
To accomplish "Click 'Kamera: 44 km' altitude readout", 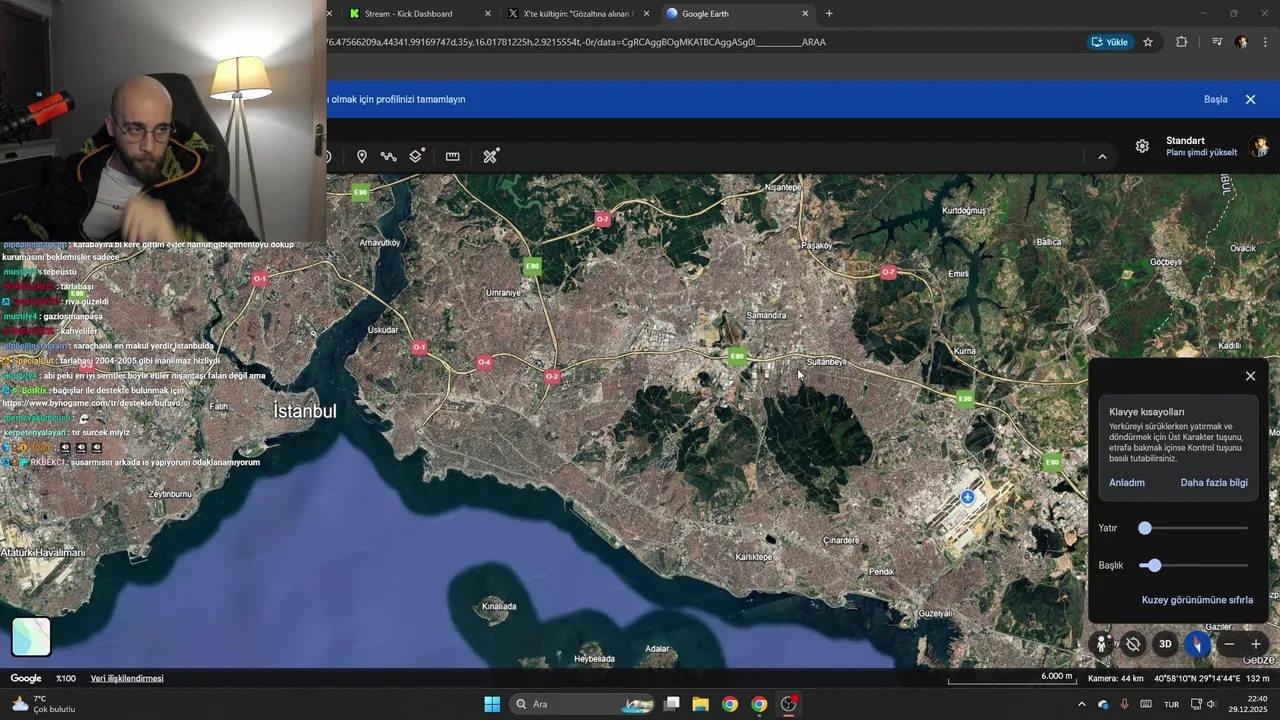I will pos(1115,679).
